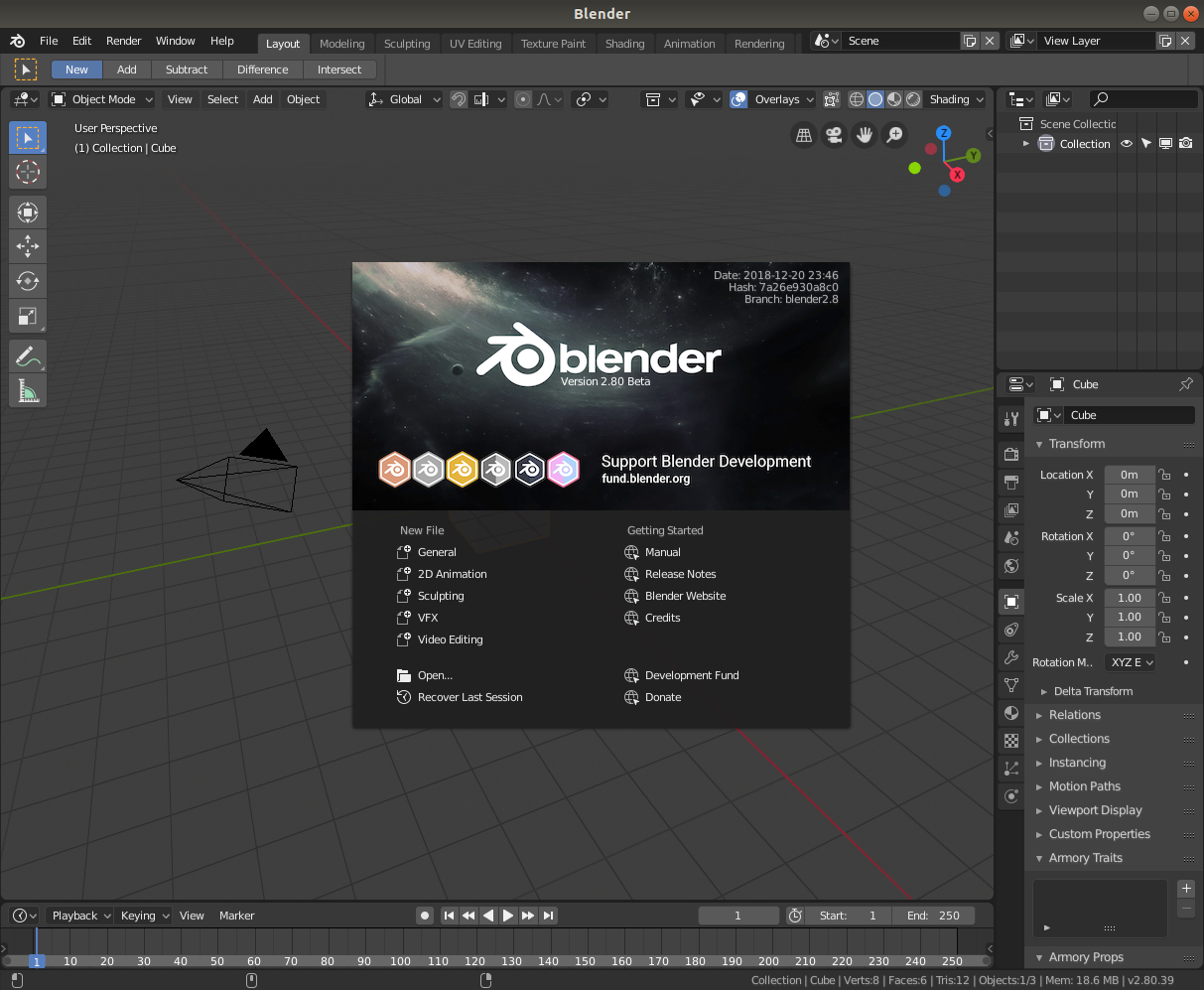
Task: Switch viewport to Rendered shading mode
Action: pos(911,99)
